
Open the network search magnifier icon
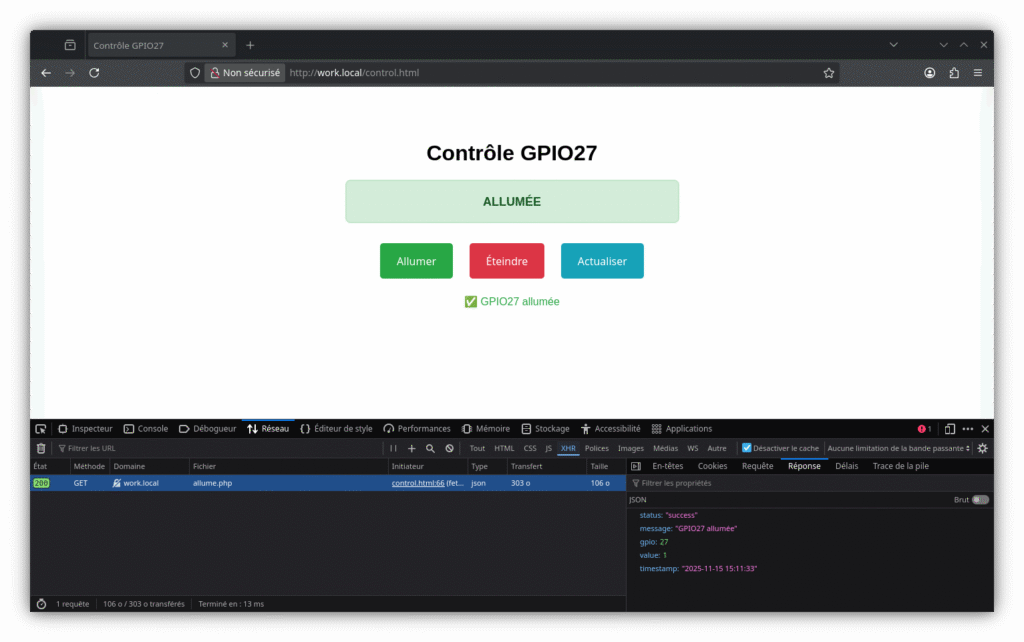430,449
